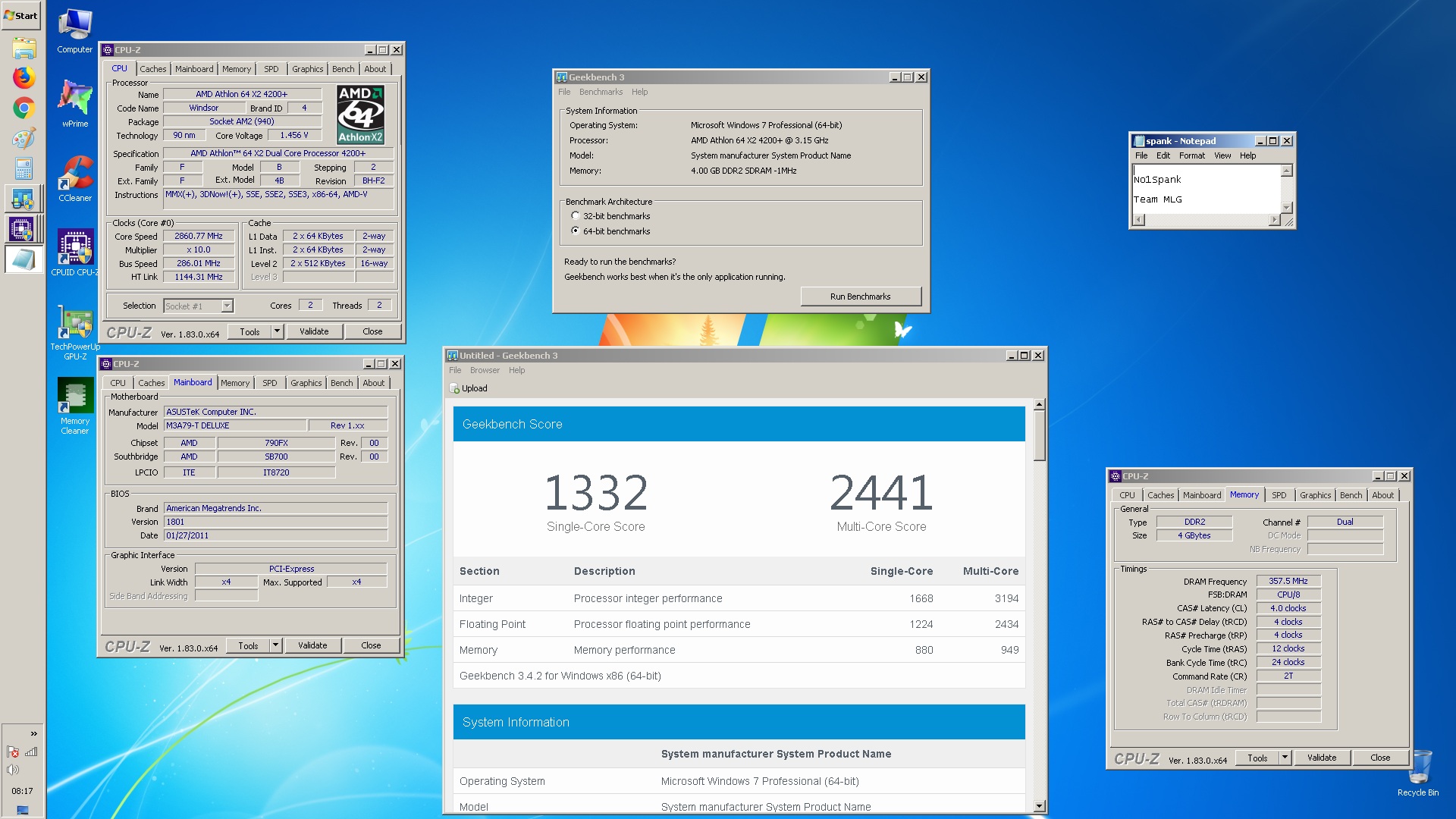
Task: Open Format menu in Notepad
Action: (x=1191, y=155)
